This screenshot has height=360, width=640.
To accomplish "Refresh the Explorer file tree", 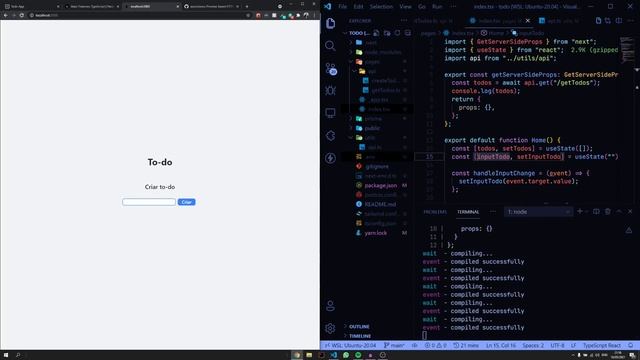I will click(x=397, y=33).
